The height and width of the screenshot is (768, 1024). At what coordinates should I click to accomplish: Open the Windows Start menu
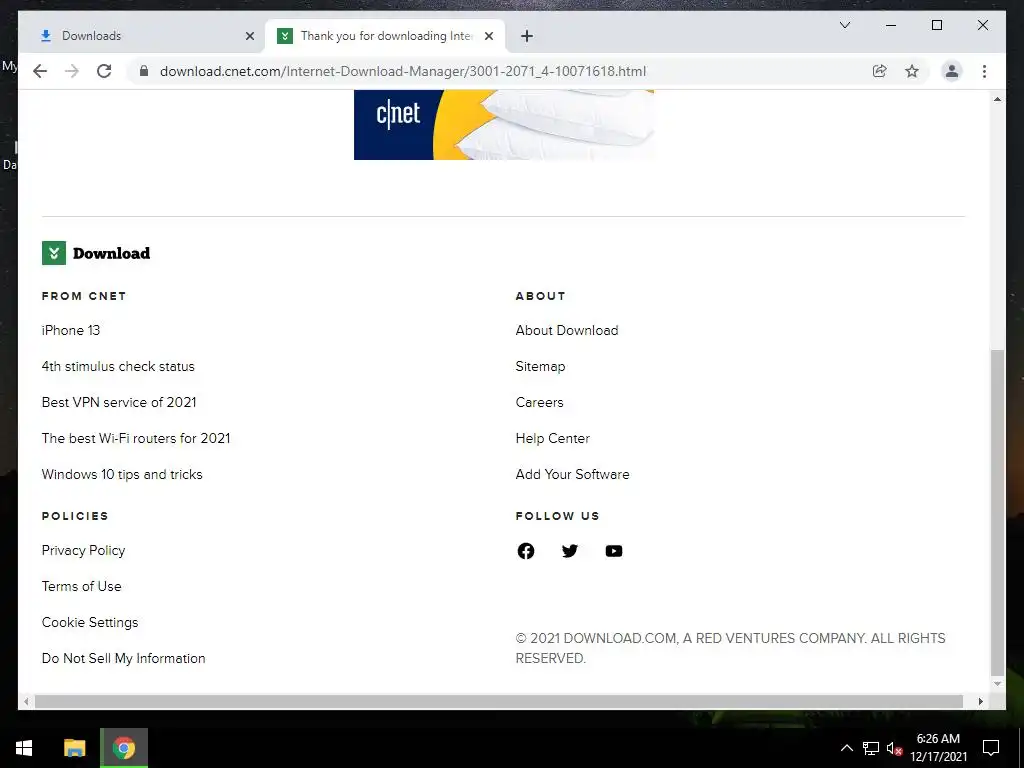click(x=24, y=748)
